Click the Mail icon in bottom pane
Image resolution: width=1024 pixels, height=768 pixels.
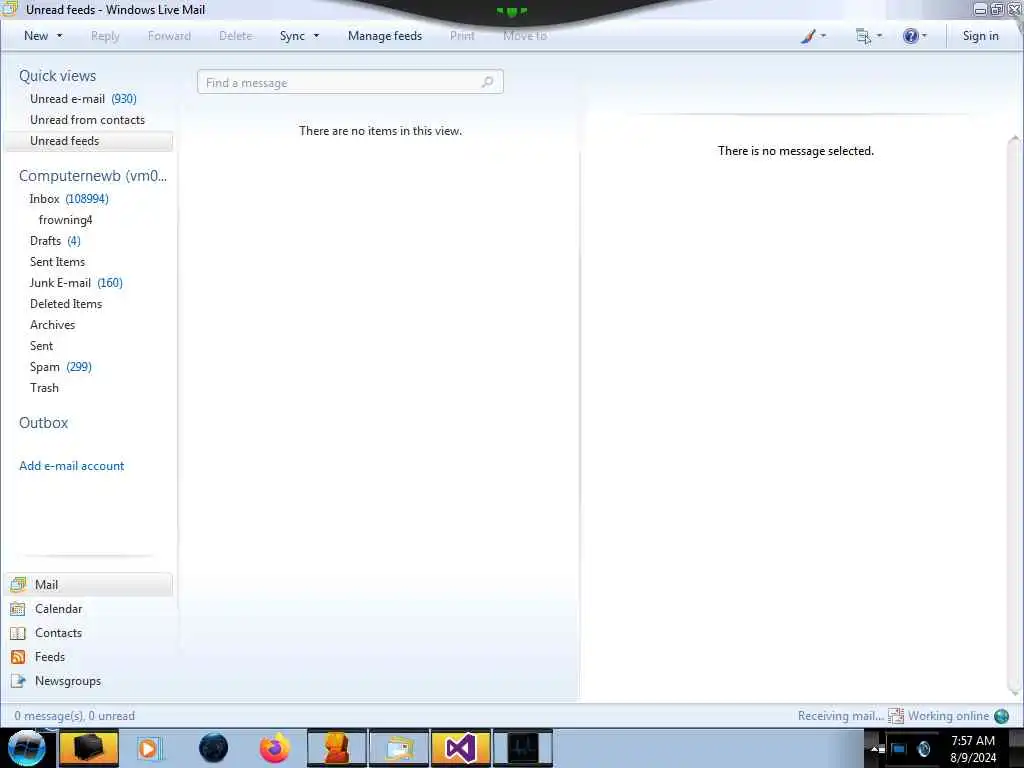tap(18, 584)
